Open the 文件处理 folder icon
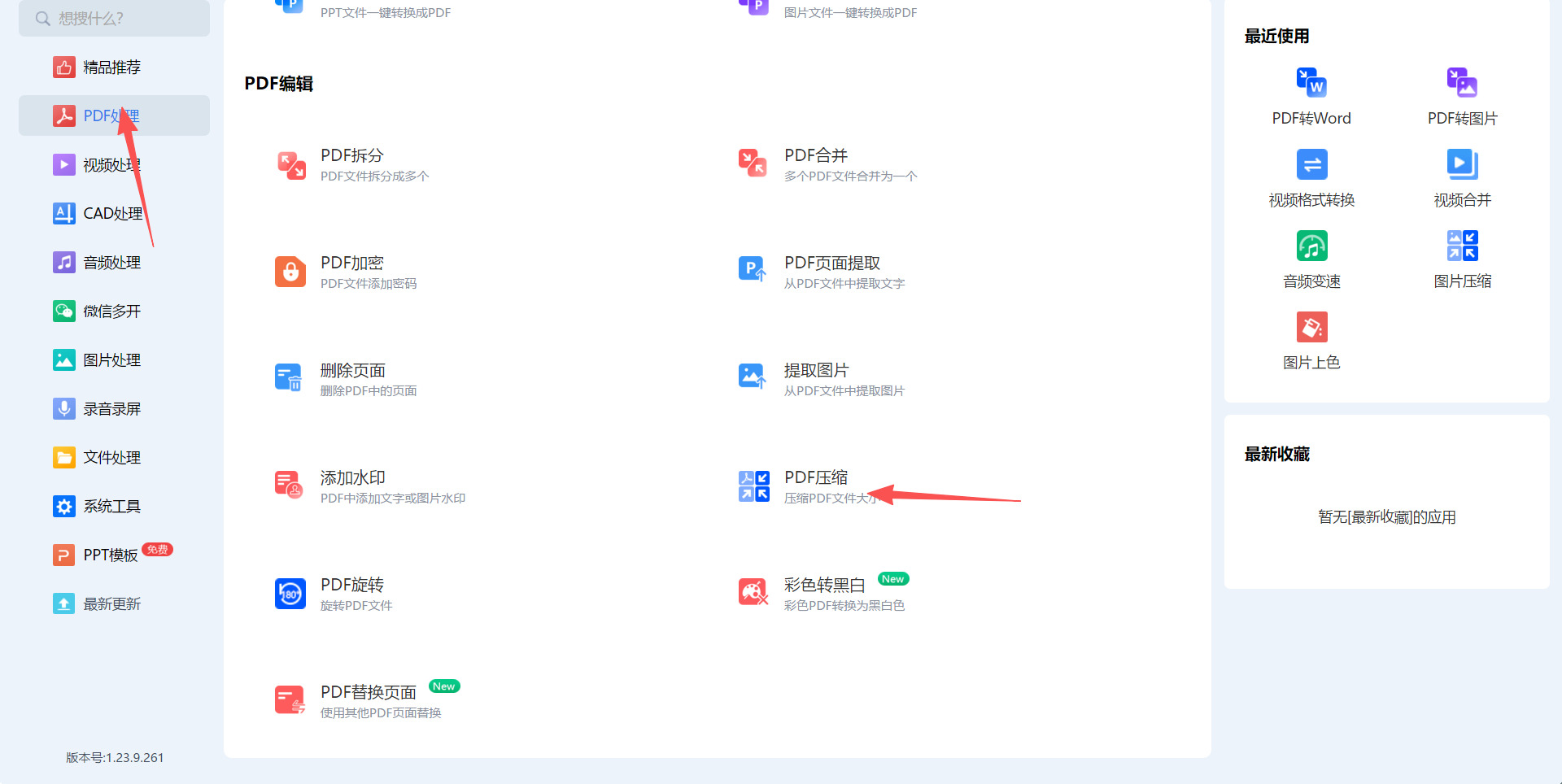 tap(64, 457)
